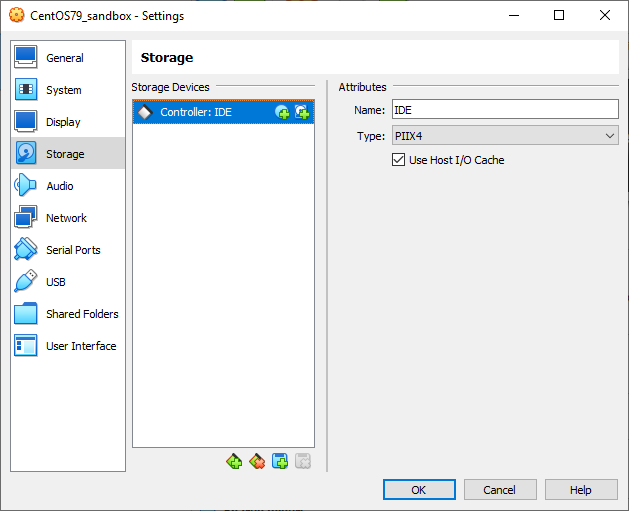Add a new storage controller
Viewport: 629px width, 511px height.
[234, 461]
